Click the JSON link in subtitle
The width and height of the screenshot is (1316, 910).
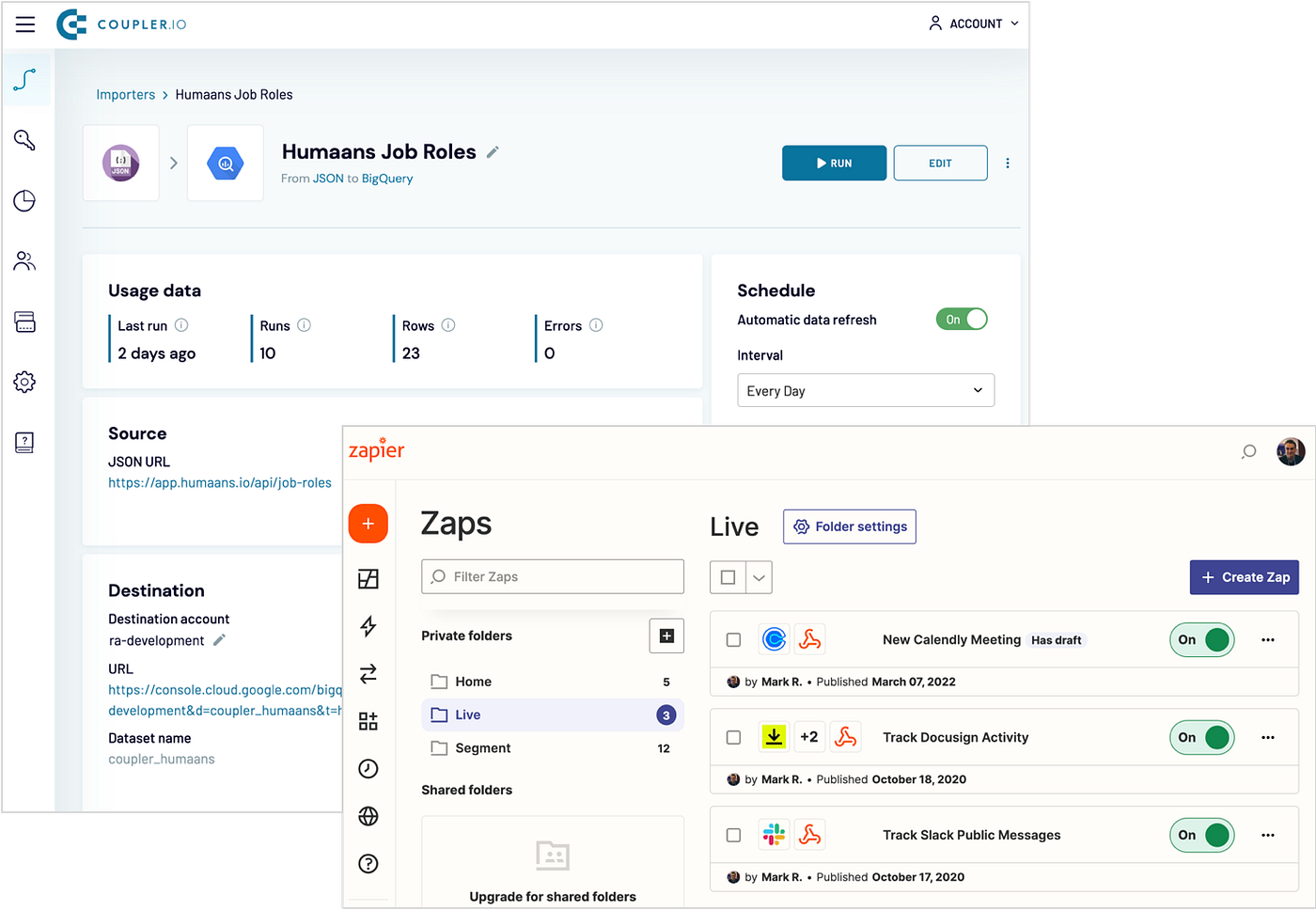coord(328,179)
